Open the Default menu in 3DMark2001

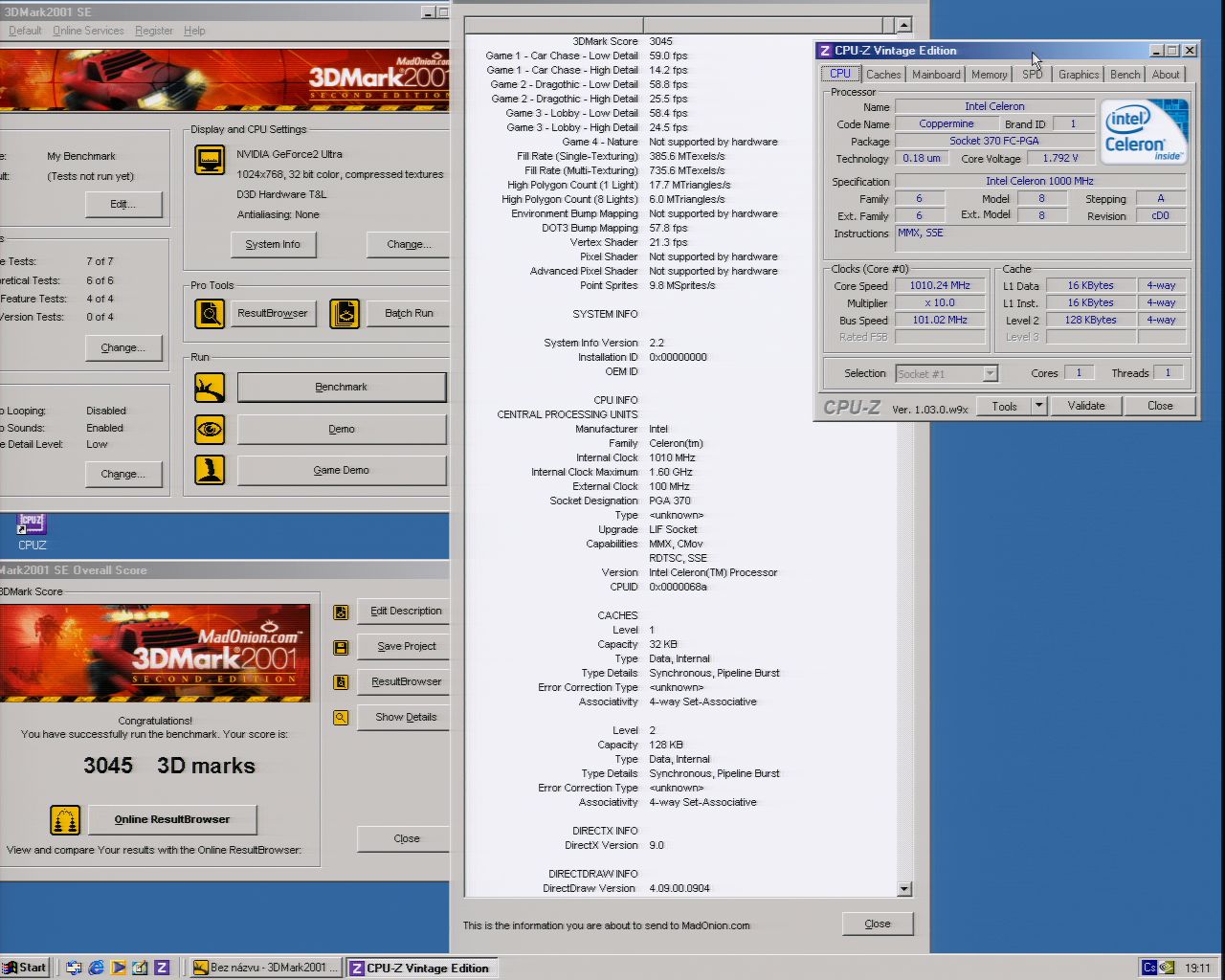(25, 31)
